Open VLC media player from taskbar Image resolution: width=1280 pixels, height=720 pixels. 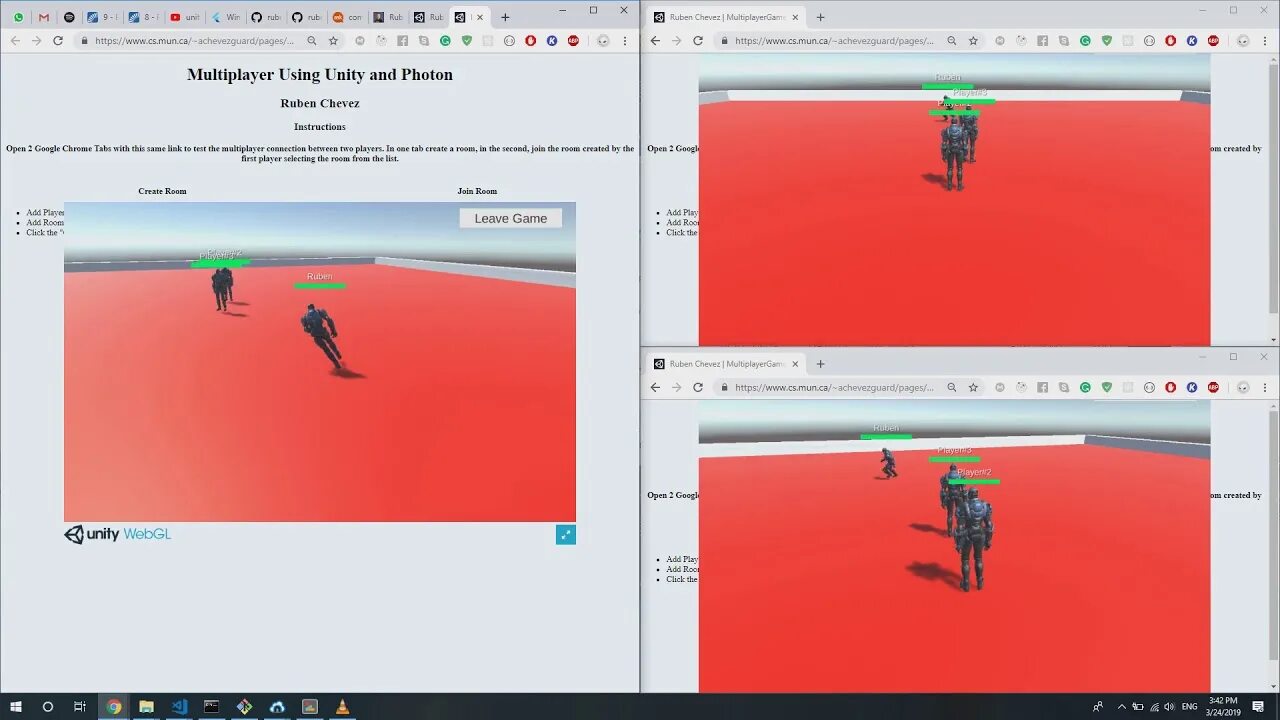(x=342, y=706)
